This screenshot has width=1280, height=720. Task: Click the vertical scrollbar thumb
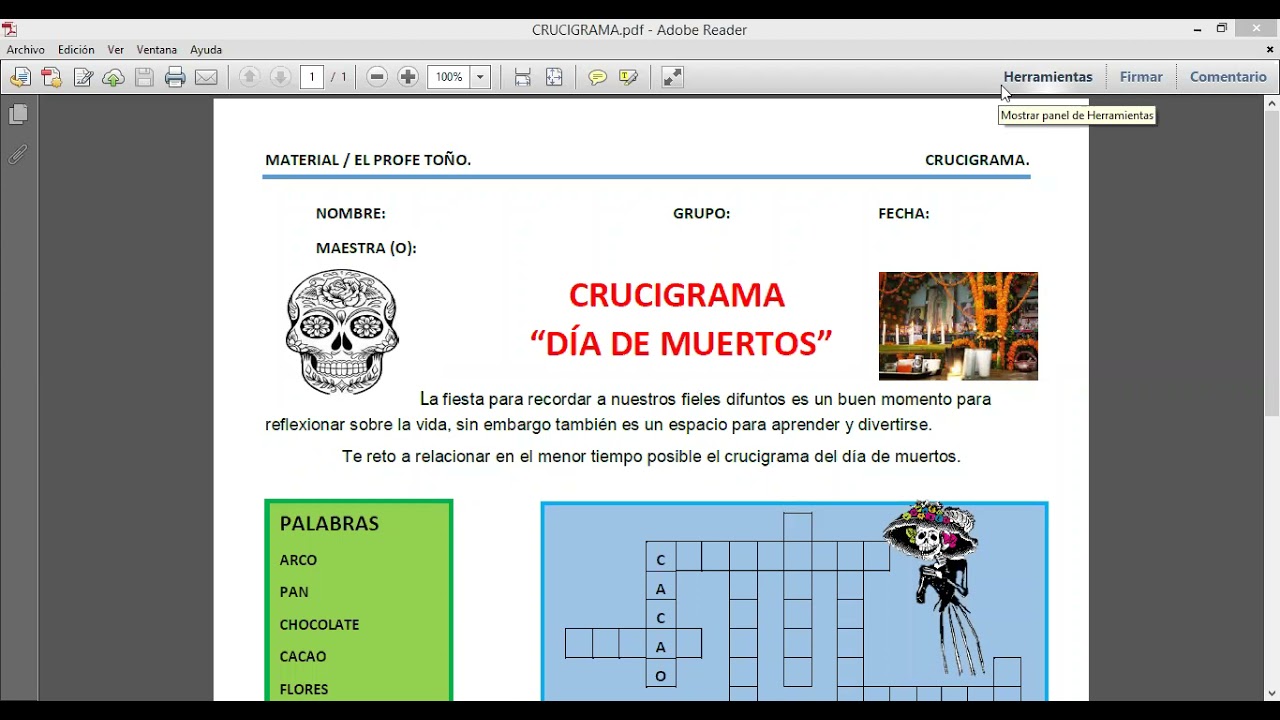1272,262
